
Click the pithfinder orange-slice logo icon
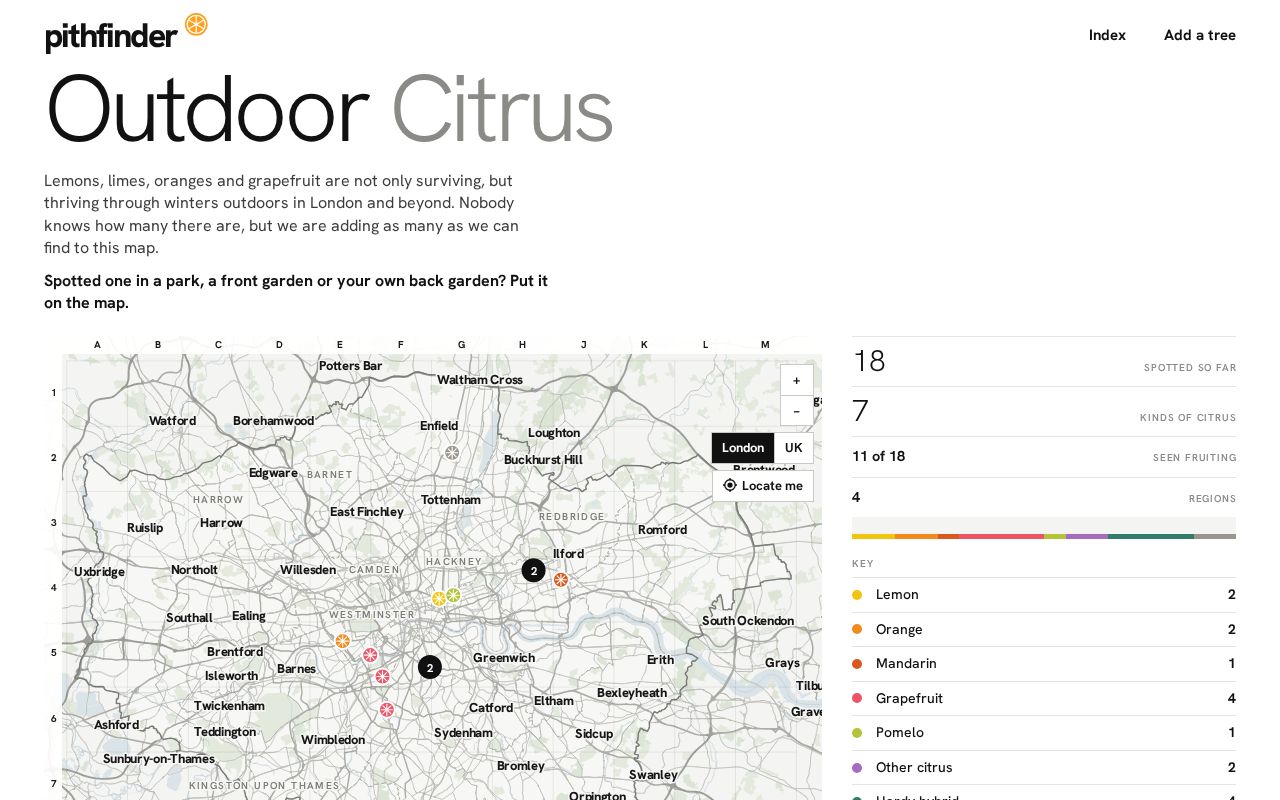[196, 25]
